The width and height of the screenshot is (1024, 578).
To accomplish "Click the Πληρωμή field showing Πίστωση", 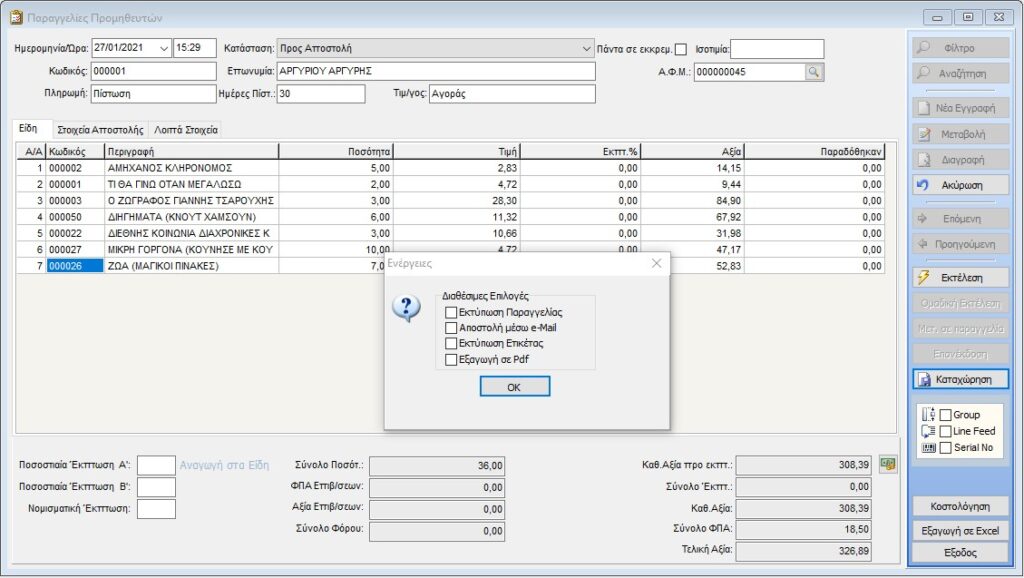I will pos(153,93).
